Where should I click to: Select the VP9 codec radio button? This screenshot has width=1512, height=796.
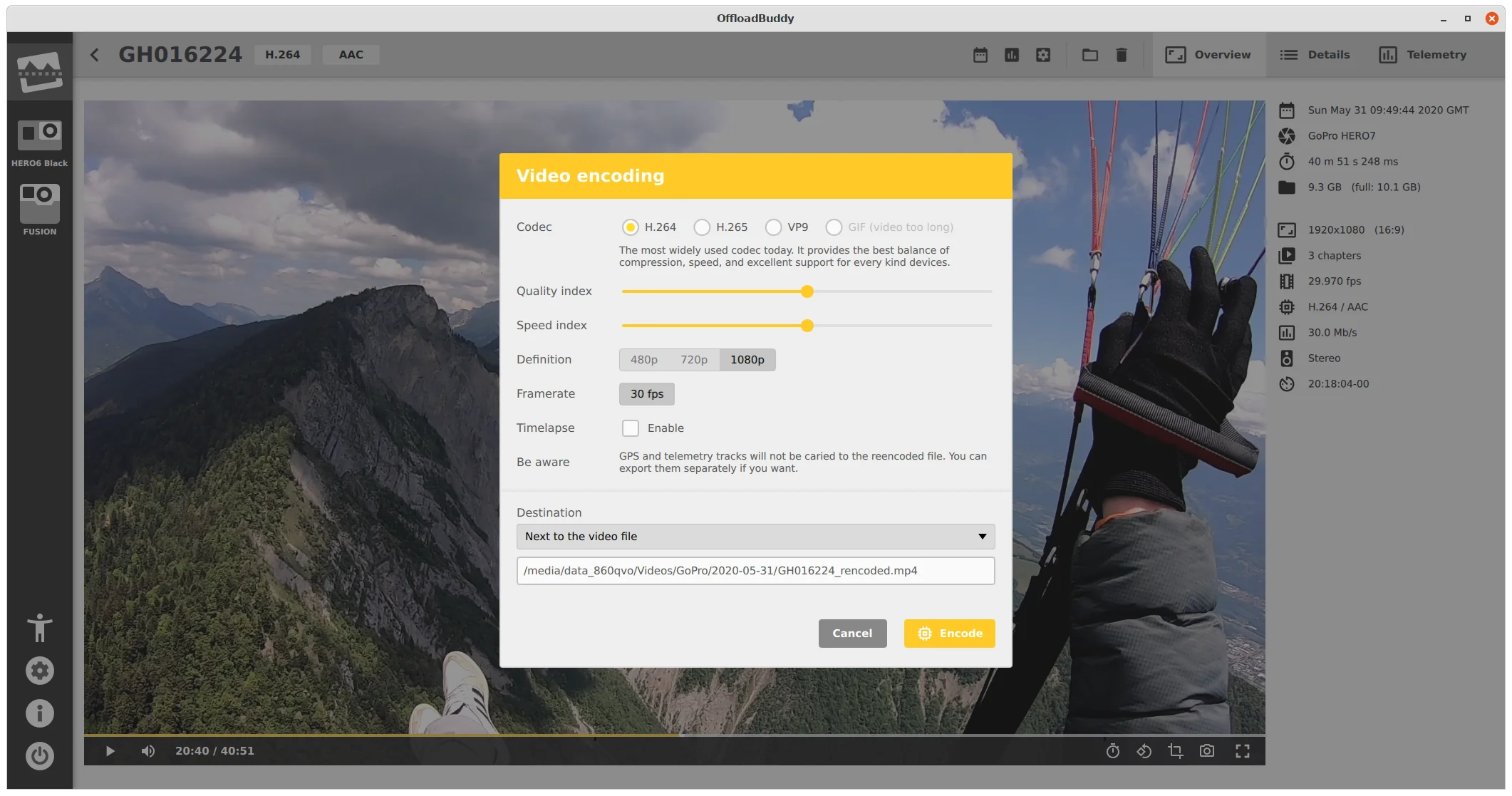click(773, 227)
